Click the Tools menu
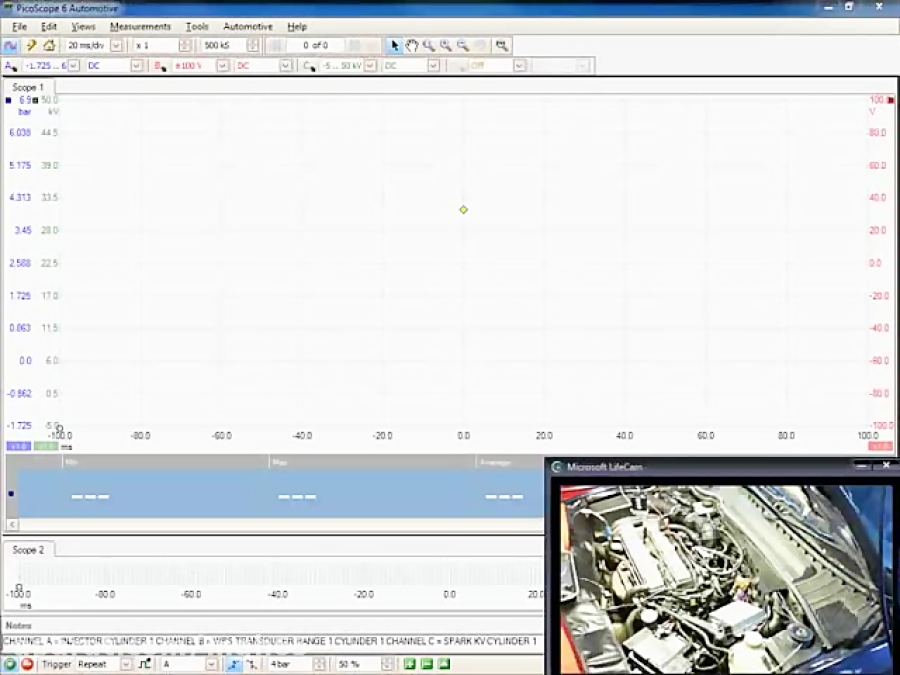 click(196, 26)
